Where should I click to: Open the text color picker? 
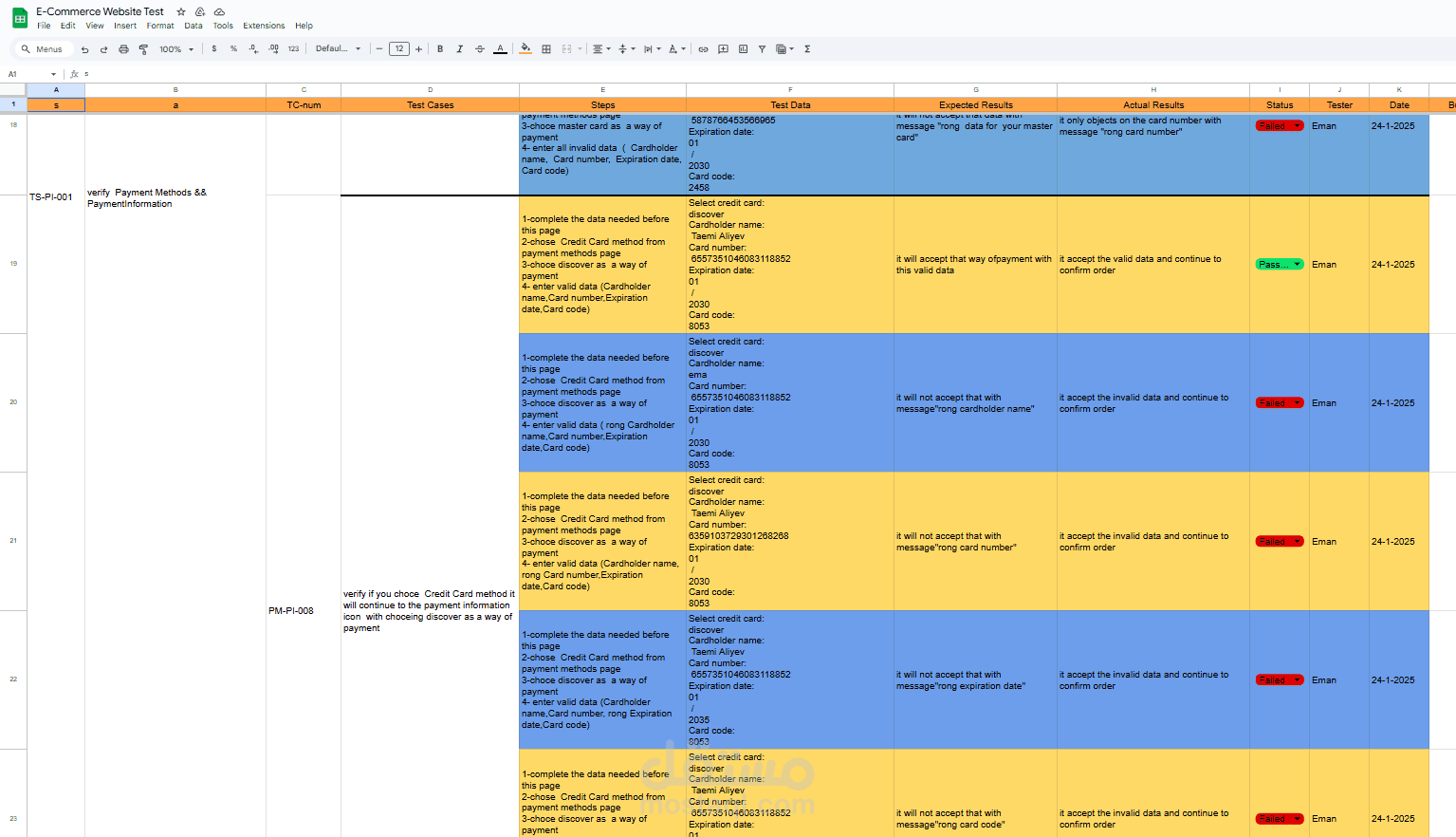coord(500,49)
